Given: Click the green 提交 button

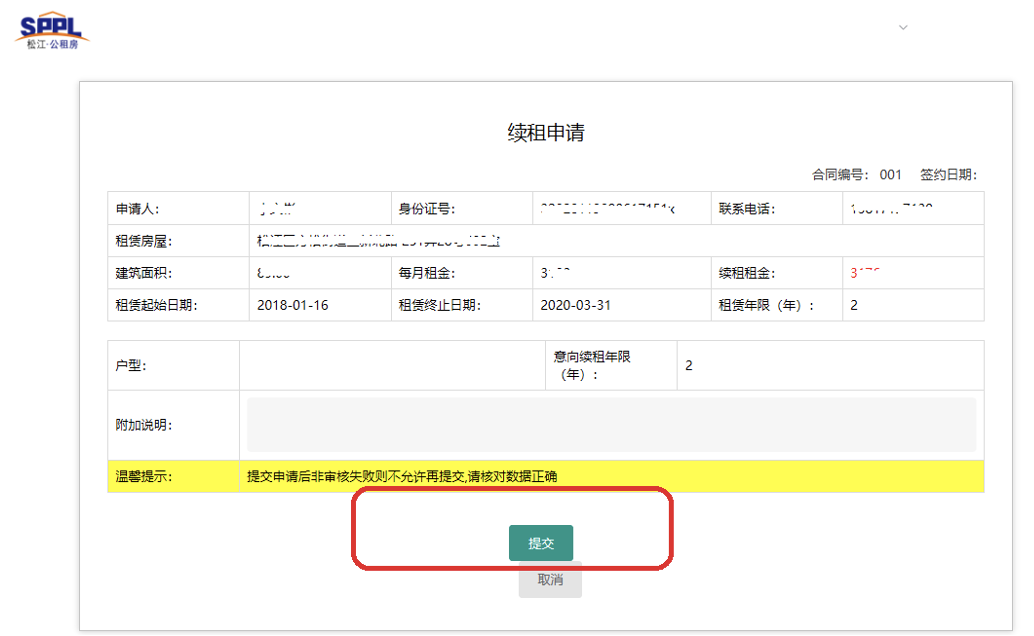Looking at the screenshot, I should pyautogui.click(x=541, y=543).
